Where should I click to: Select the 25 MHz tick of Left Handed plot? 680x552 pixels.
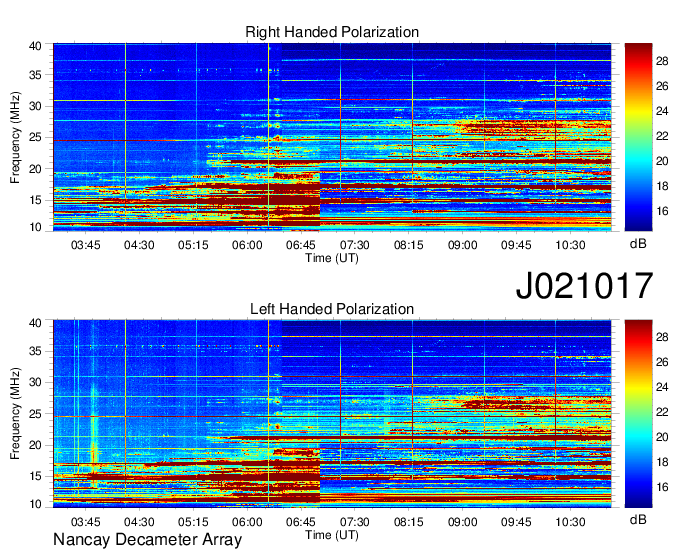[x=35, y=414]
